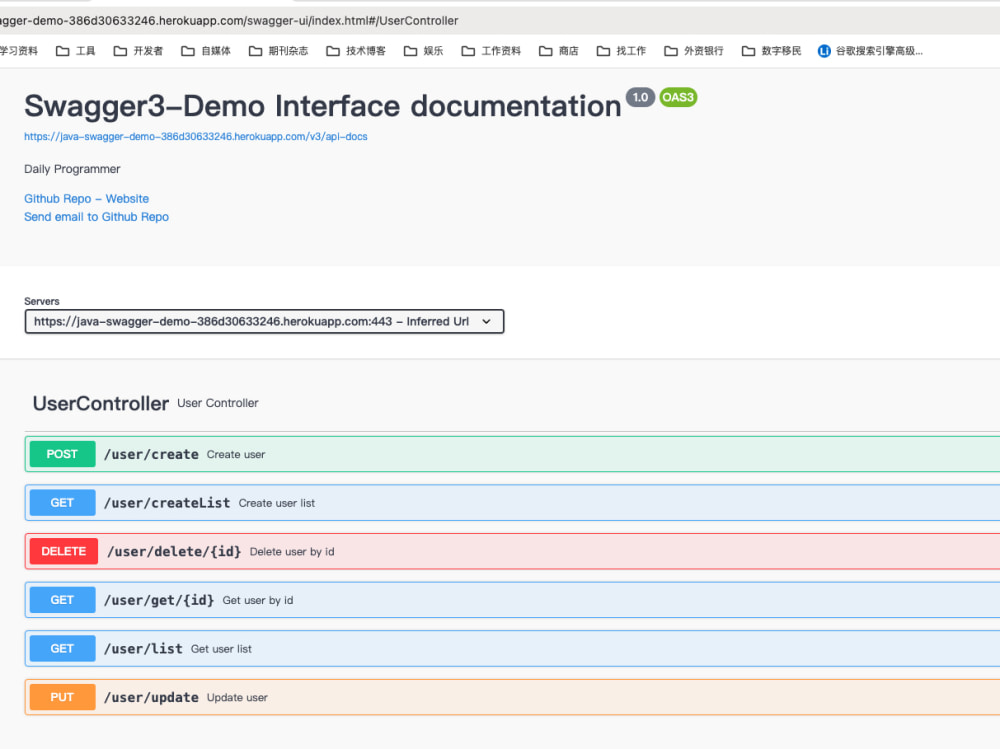This screenshot has width=1000, height=749.
Task: Open the v3/api-docs URL link
Action: click(x=195, y=137)
